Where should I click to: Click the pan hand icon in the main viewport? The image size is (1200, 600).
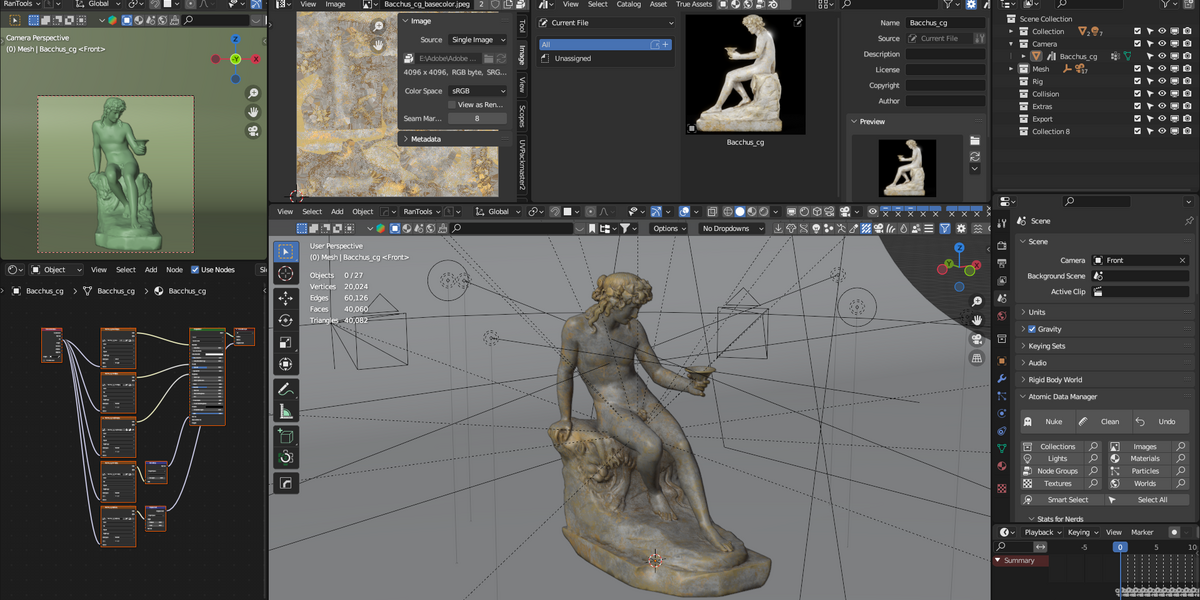977,320
